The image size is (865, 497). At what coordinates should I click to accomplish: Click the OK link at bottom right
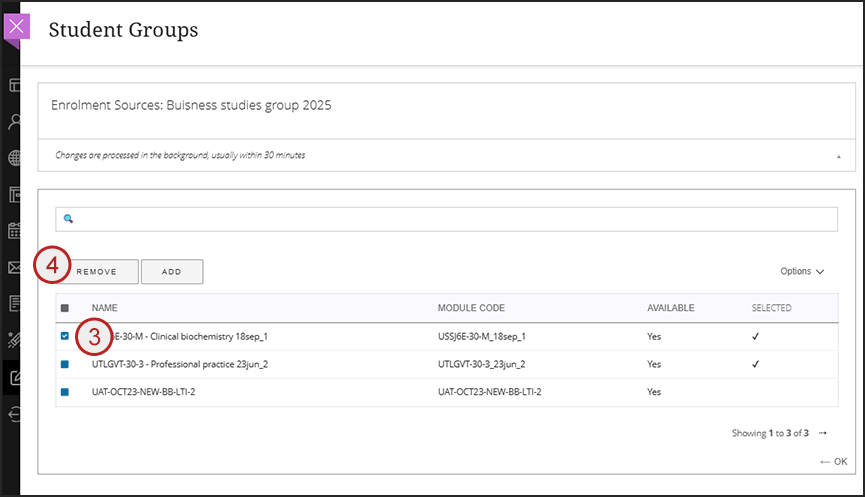click(x=833, y=461)
